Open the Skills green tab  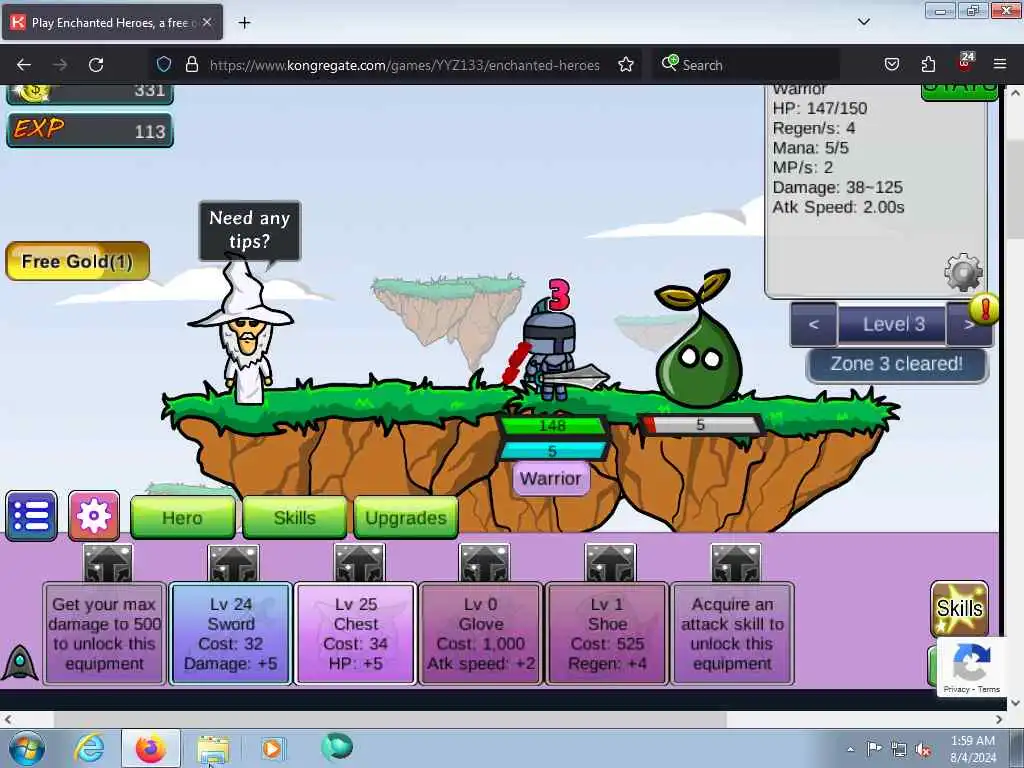click(x=295, y=518)
